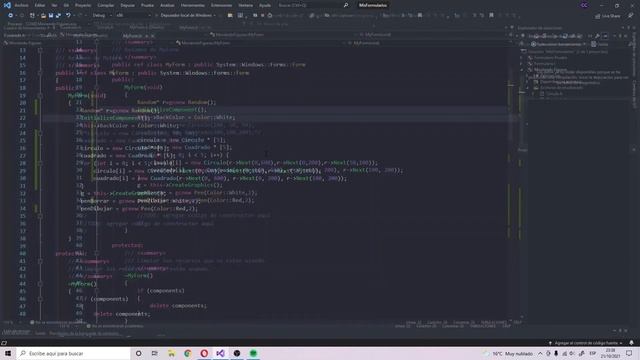Open the Ventana menu
This screenshot has width=640, height=360.
245,5
